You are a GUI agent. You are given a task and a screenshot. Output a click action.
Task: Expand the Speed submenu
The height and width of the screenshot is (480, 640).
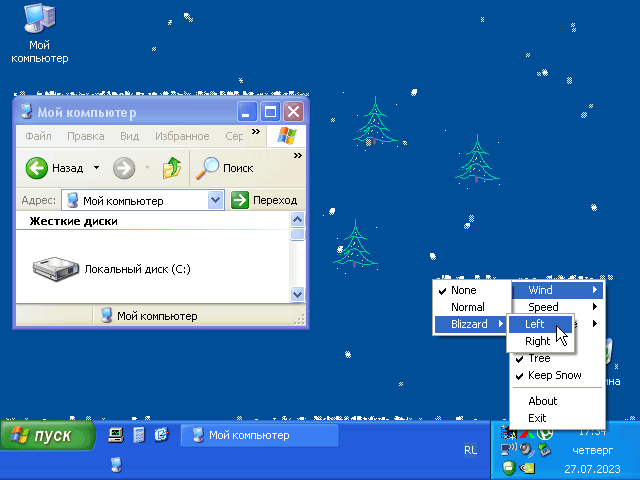558,307
